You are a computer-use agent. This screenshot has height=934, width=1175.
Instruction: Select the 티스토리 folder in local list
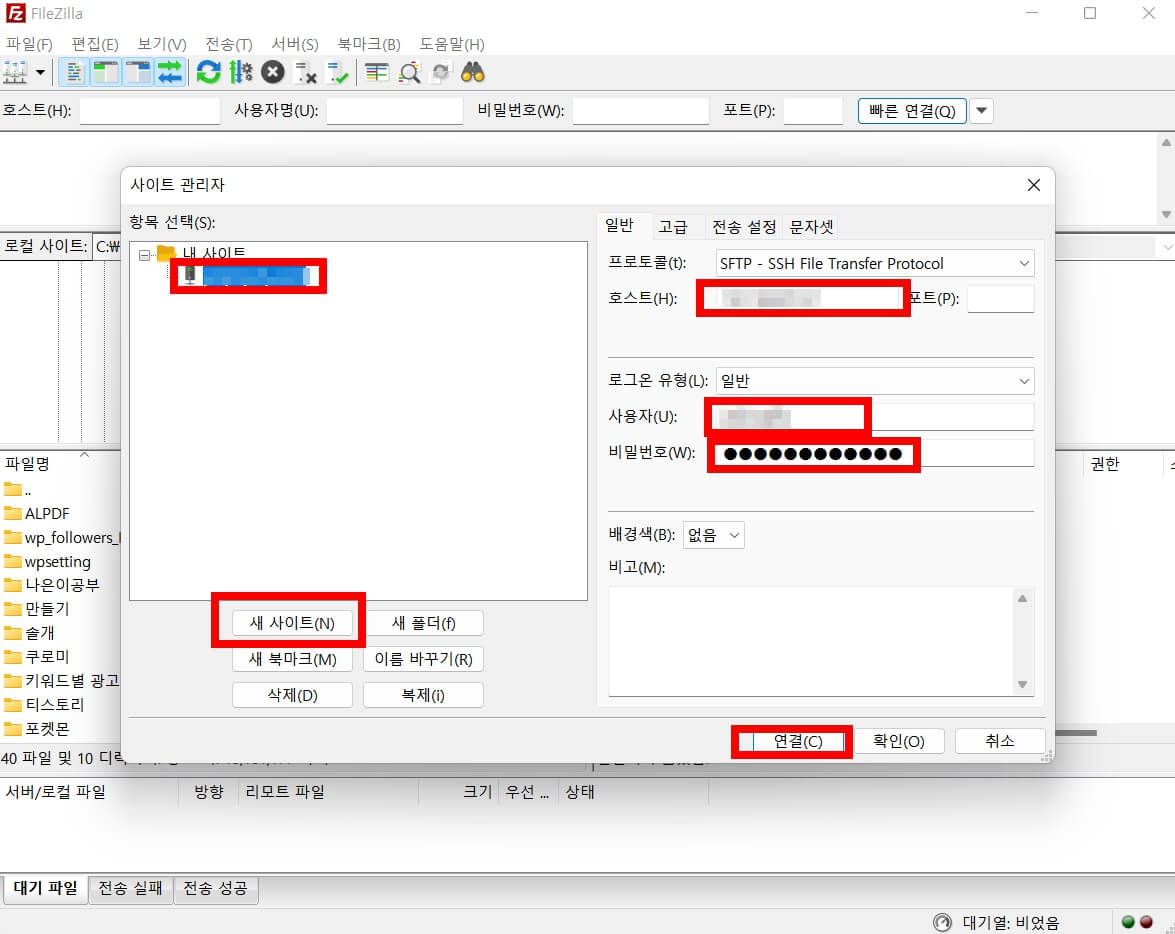(54, 705)
